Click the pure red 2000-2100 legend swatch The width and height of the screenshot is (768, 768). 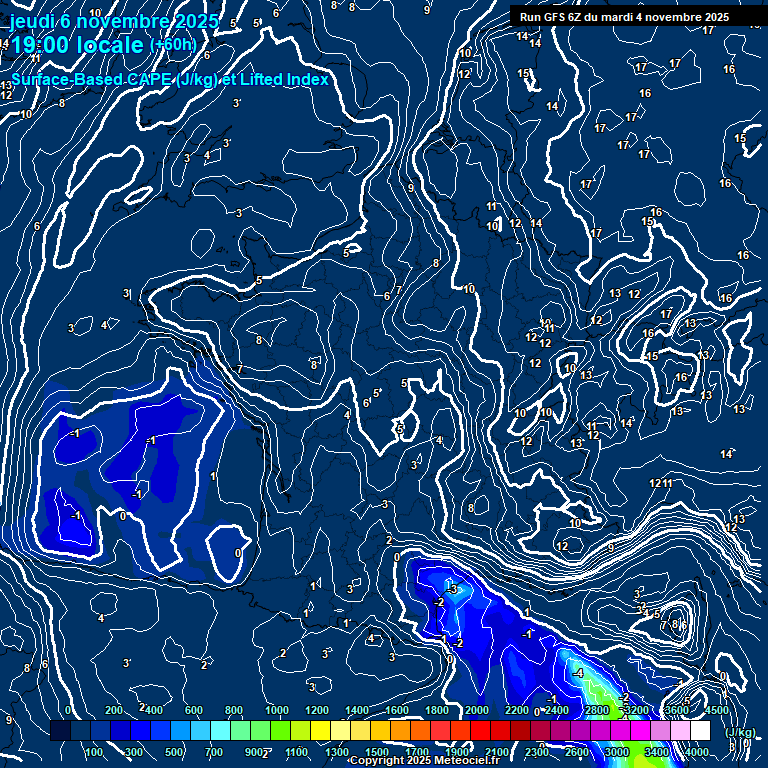pos(480,730)
